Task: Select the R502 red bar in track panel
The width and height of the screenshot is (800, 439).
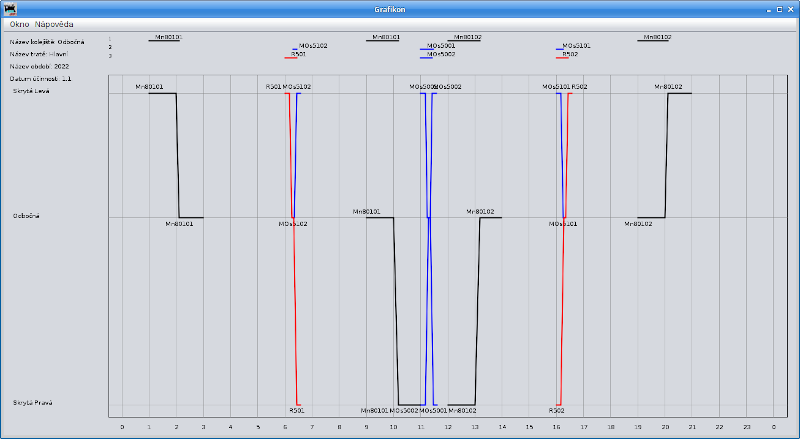Action: click(x=562, y=58)
